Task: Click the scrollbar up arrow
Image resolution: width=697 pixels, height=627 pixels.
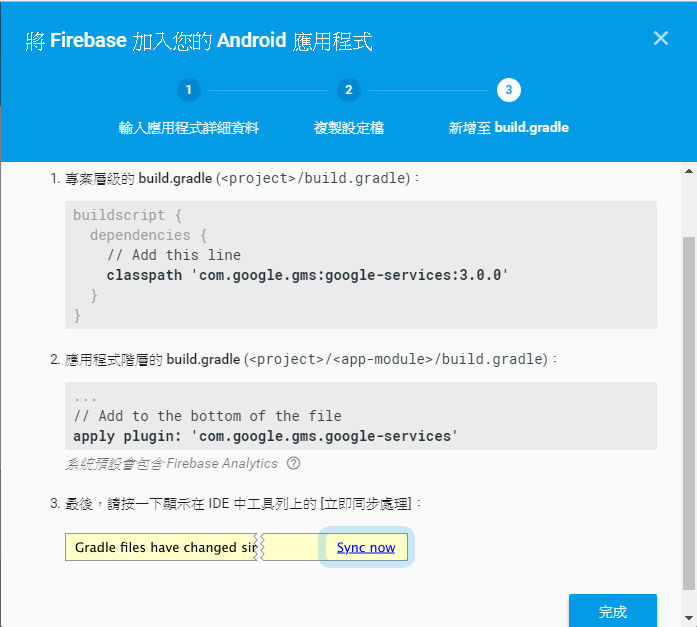Action: coord(689,171)
